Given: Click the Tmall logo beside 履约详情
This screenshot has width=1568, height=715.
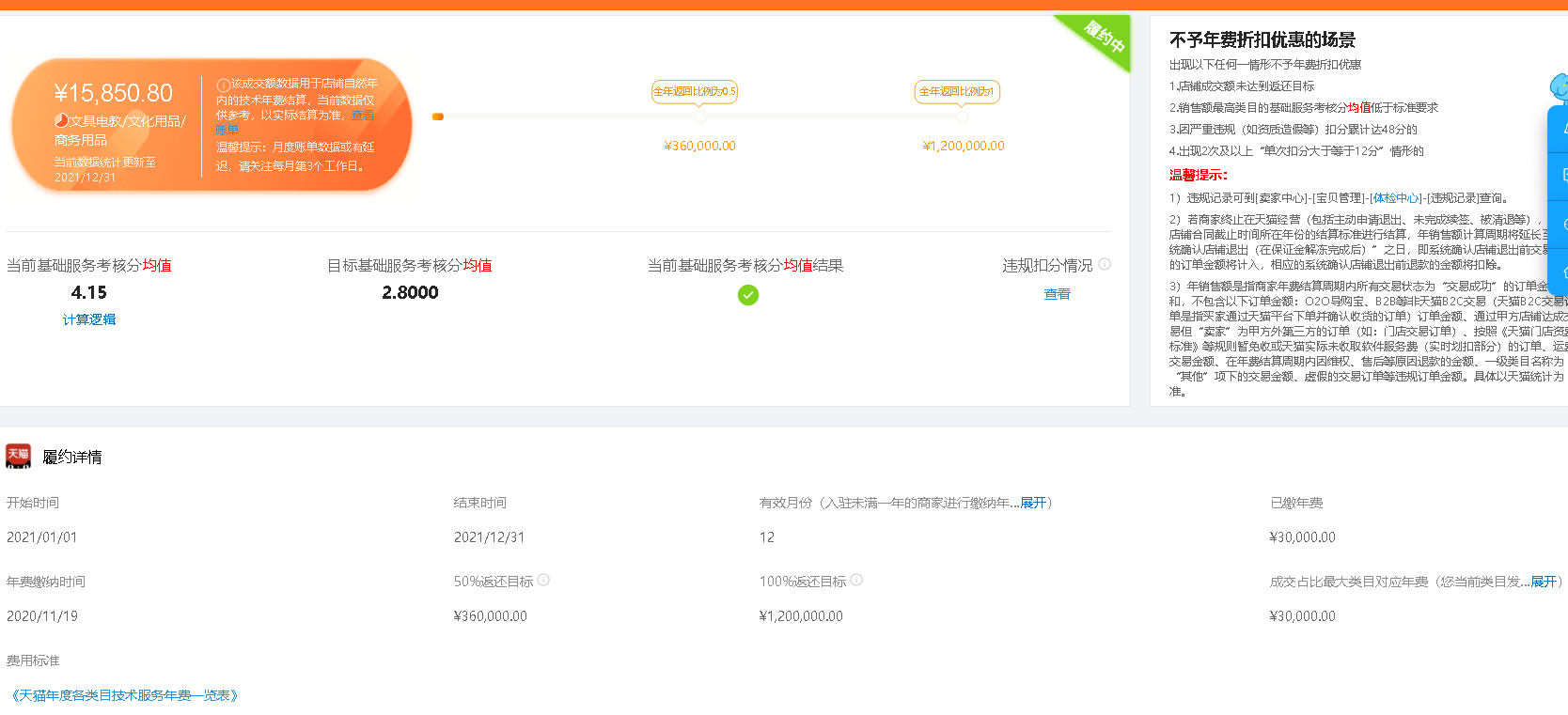Looking at the screenshot, I should click(x=19, y=456).
